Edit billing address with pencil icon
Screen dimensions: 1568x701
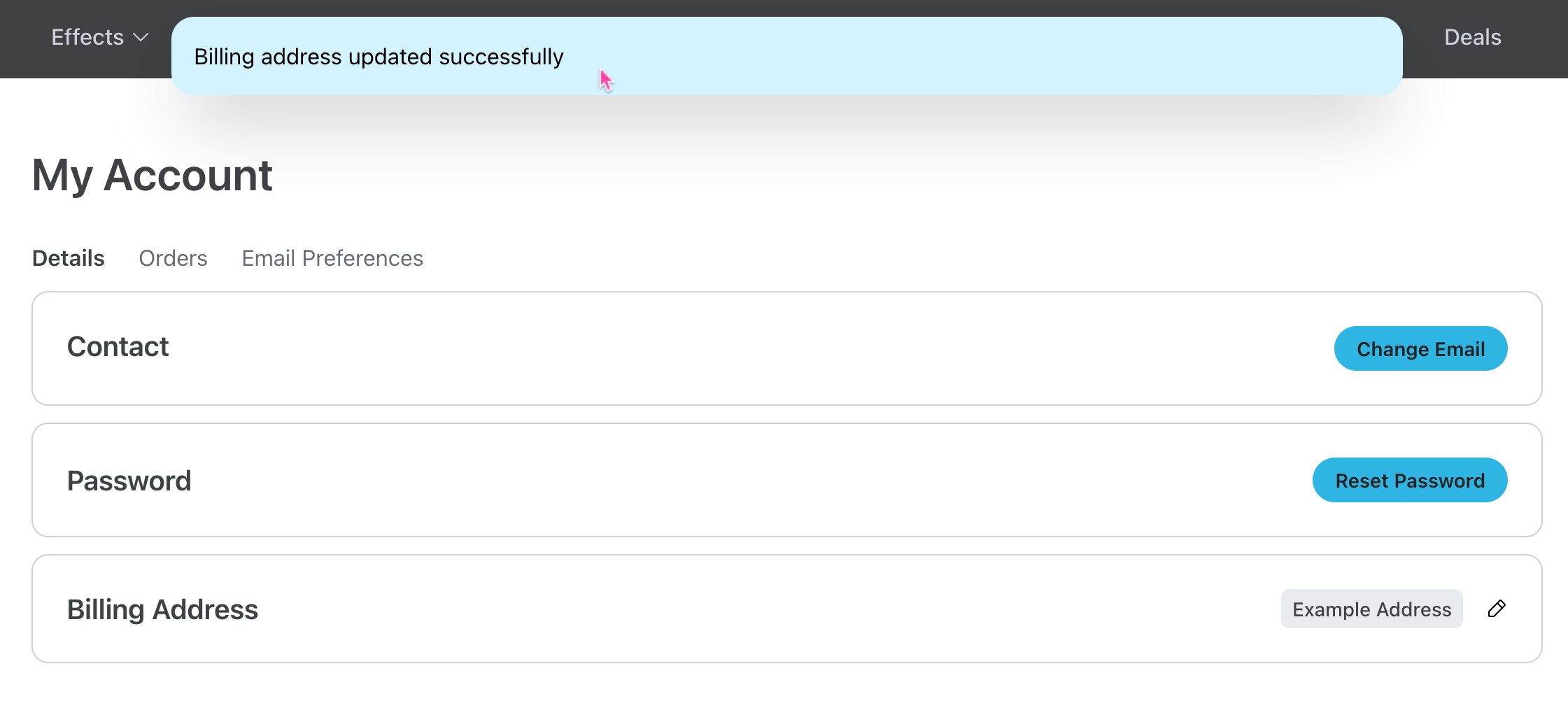pyautogui.click(x=1496, y=609)
